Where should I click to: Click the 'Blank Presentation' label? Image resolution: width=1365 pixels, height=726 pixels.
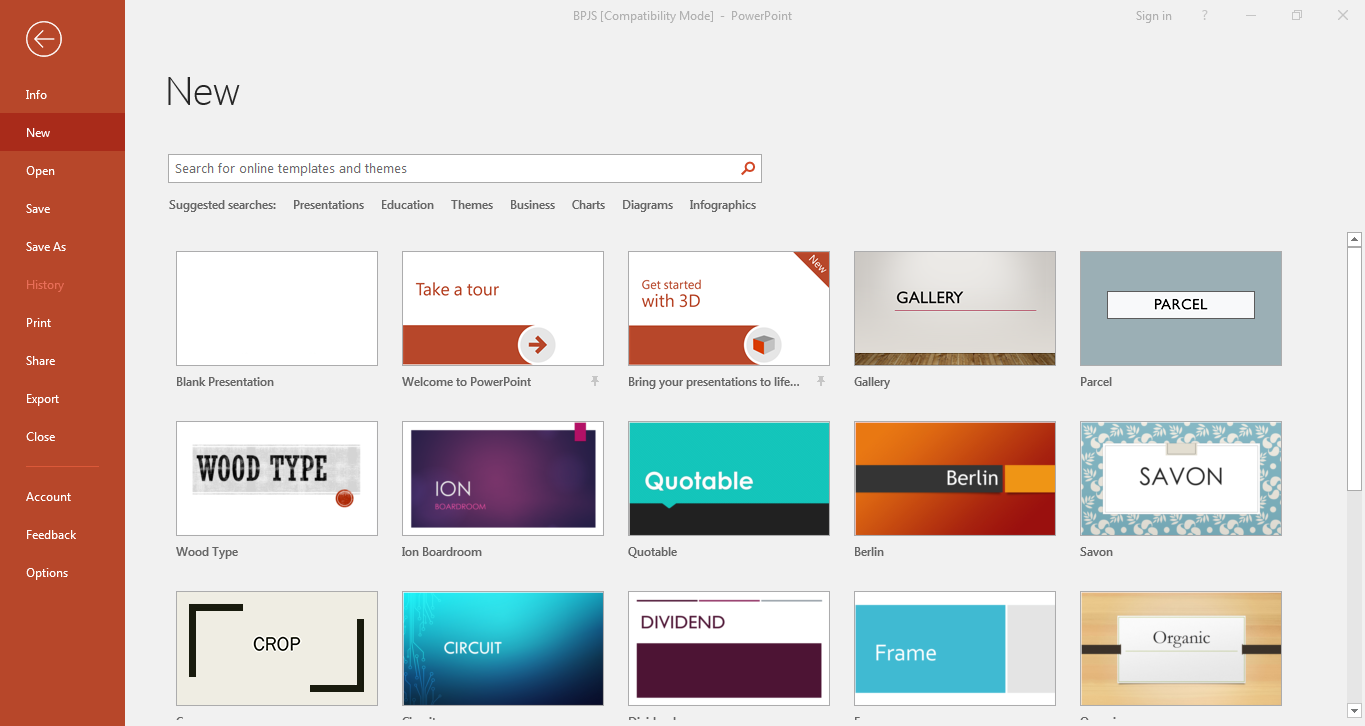click(225, 382)
